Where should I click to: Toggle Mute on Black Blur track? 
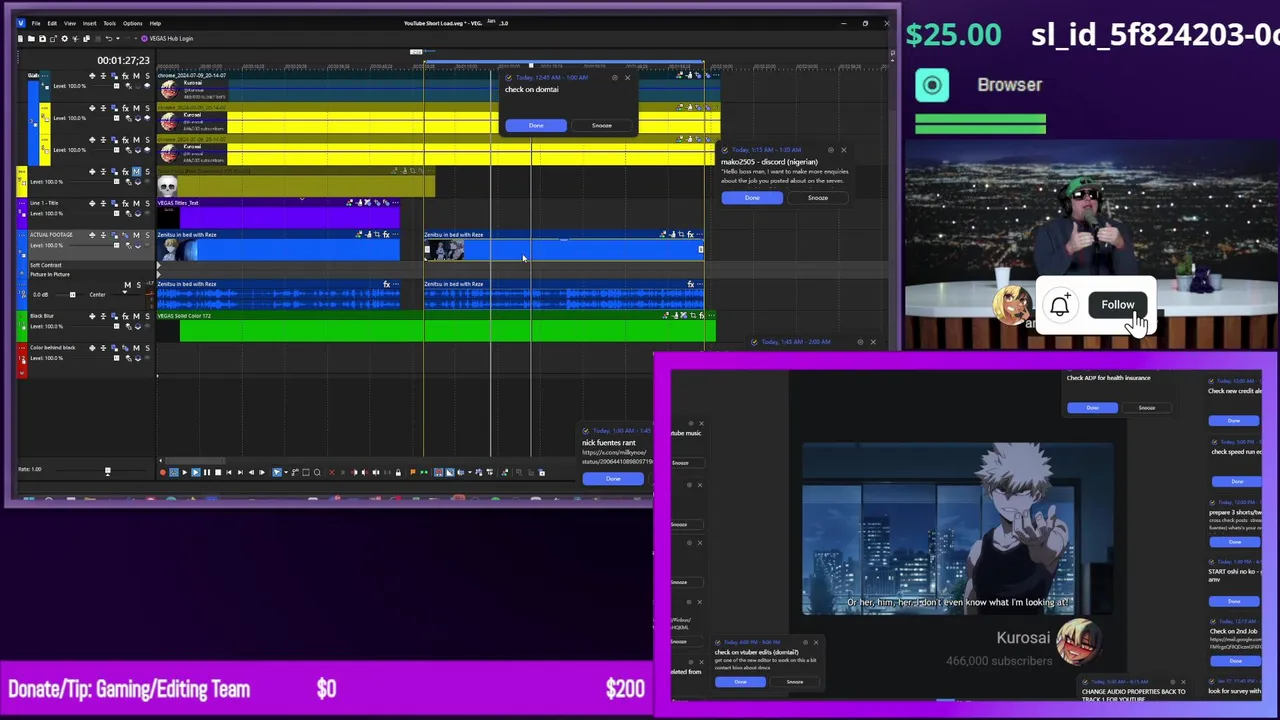(x=136, y=316)
